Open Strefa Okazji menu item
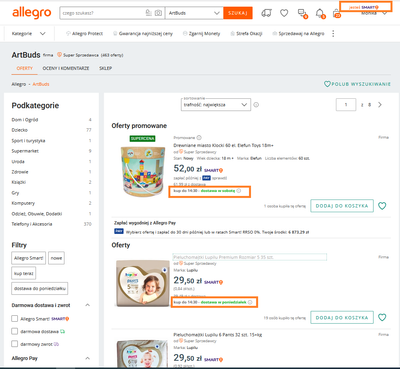 tap(246, 33)
